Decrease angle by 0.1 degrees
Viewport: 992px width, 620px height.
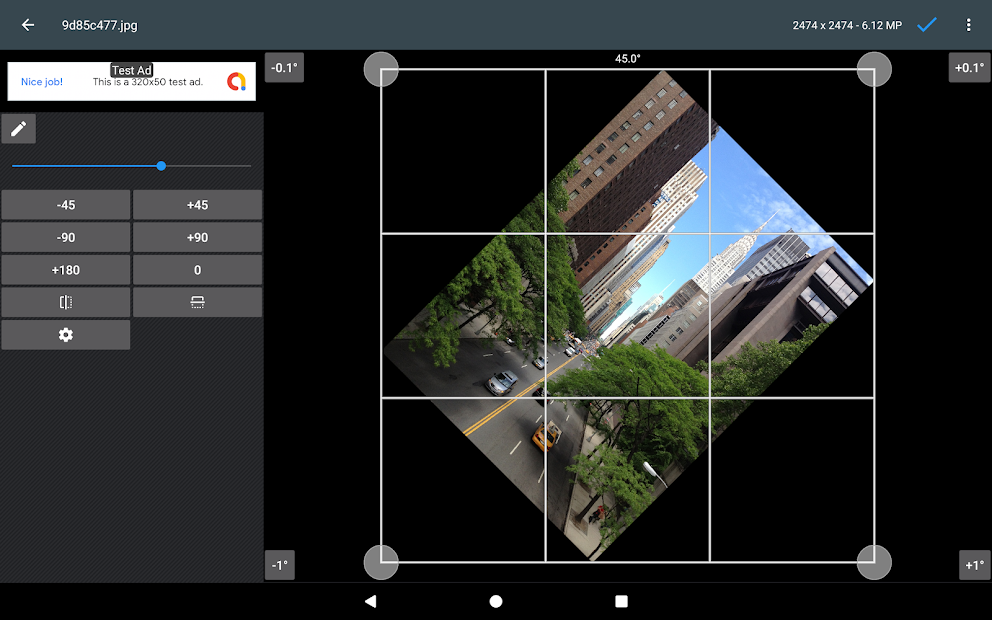284,68
